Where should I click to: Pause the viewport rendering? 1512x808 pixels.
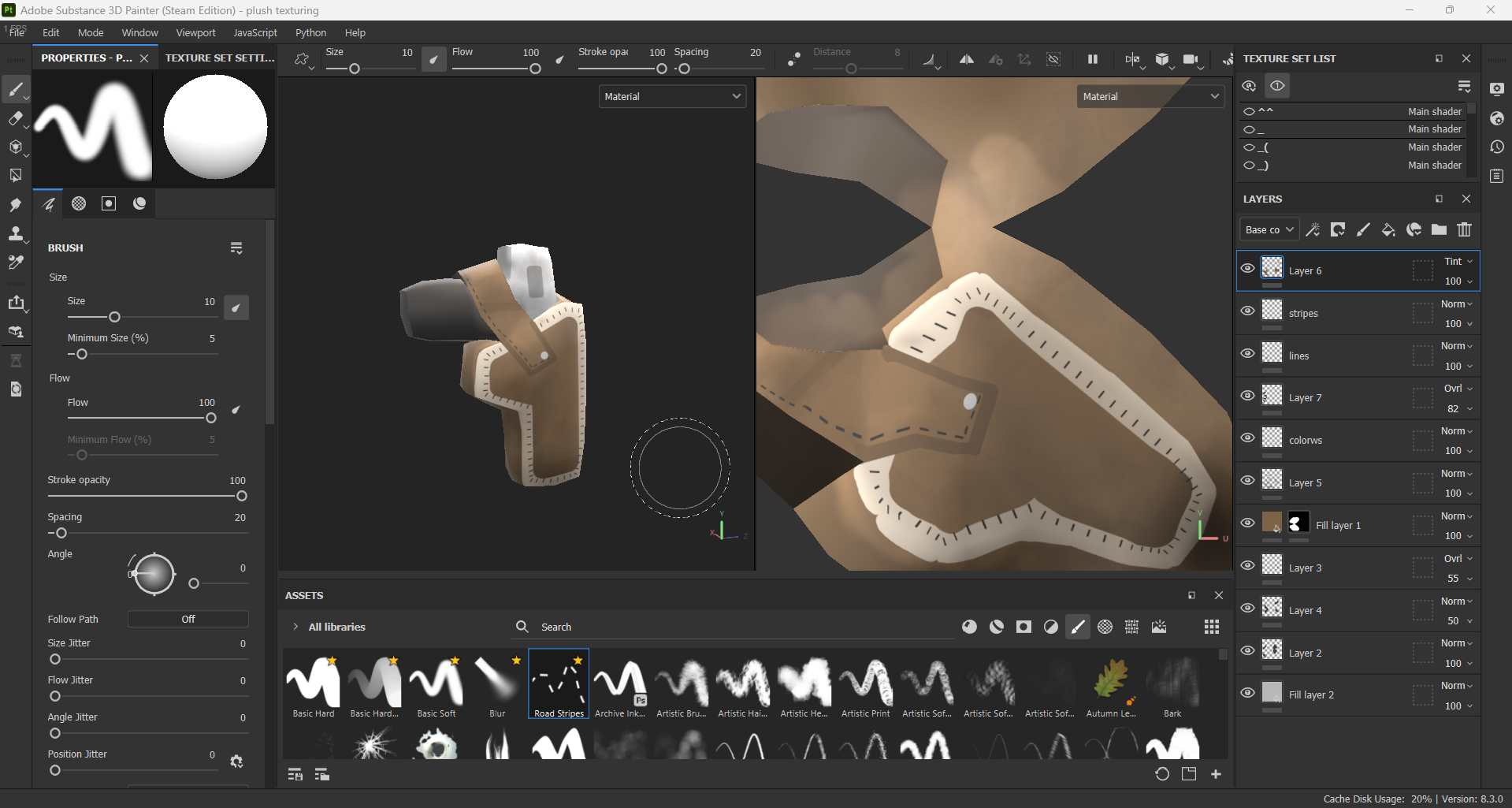coord(1092,59)
